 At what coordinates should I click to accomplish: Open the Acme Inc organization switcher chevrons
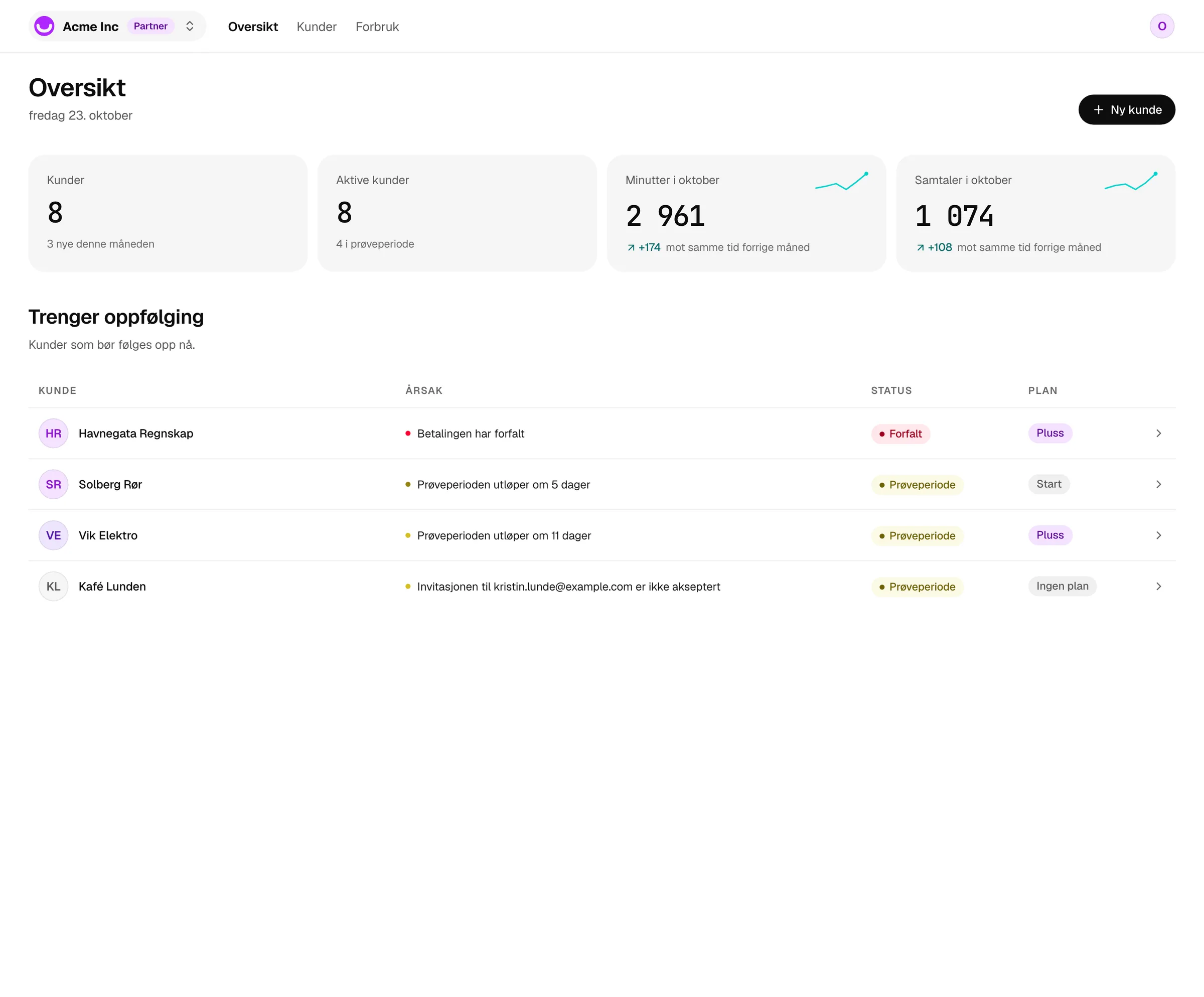190,27
